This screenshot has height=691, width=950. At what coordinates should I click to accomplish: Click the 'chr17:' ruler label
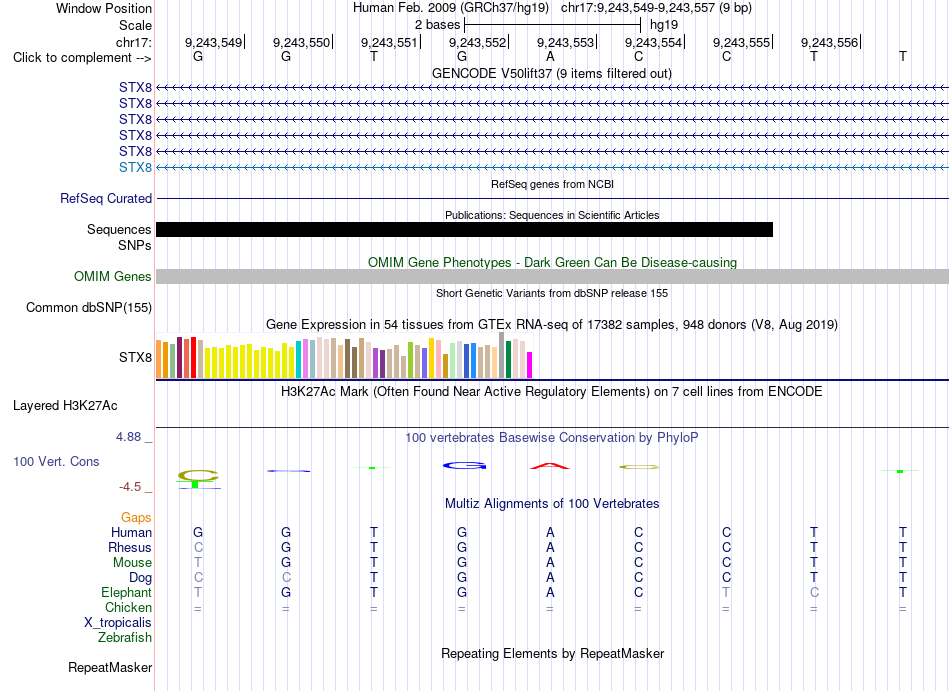(x=134, y=42)
